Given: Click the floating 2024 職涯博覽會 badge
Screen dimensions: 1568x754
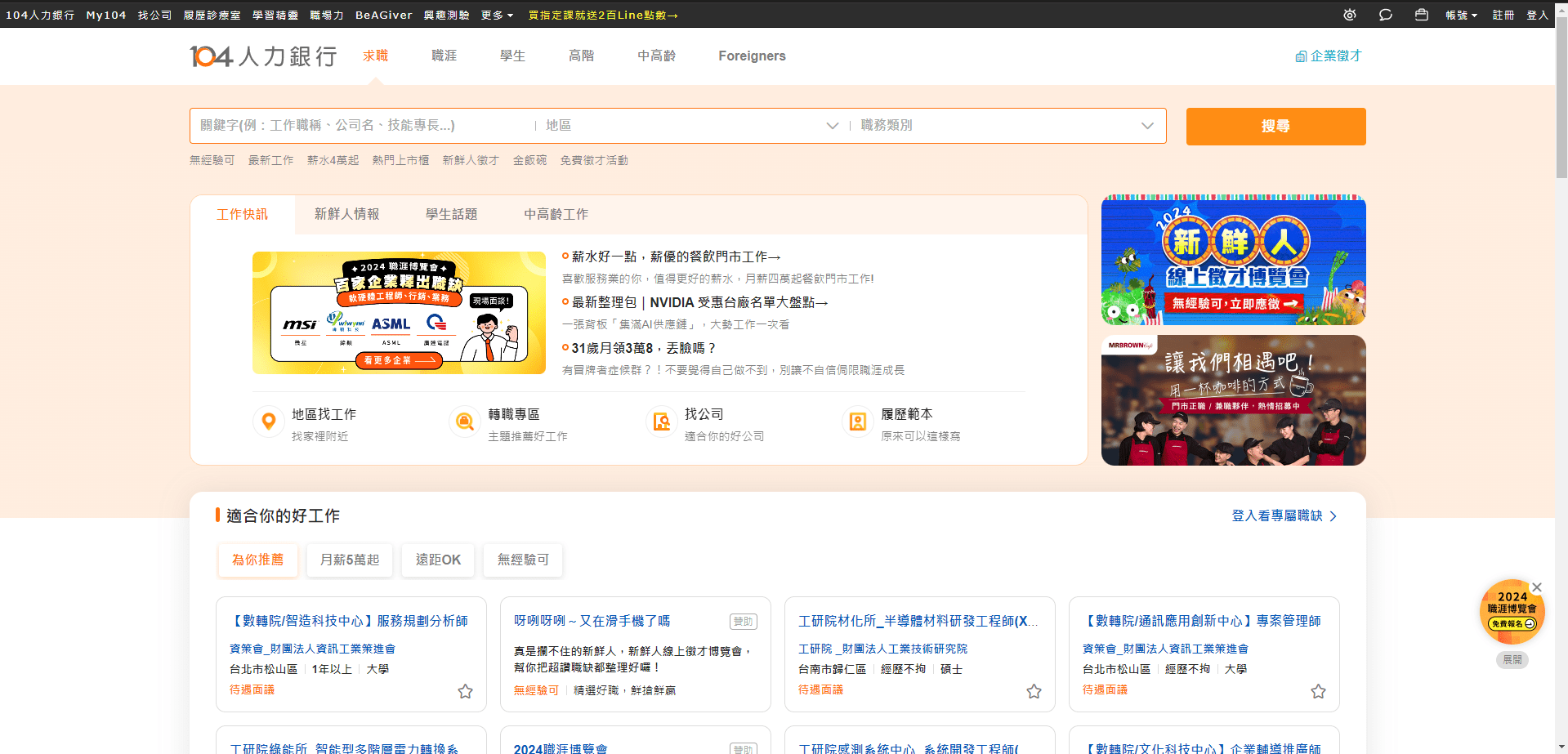Looking at the screenshot, I should [x=1511, y=613].
